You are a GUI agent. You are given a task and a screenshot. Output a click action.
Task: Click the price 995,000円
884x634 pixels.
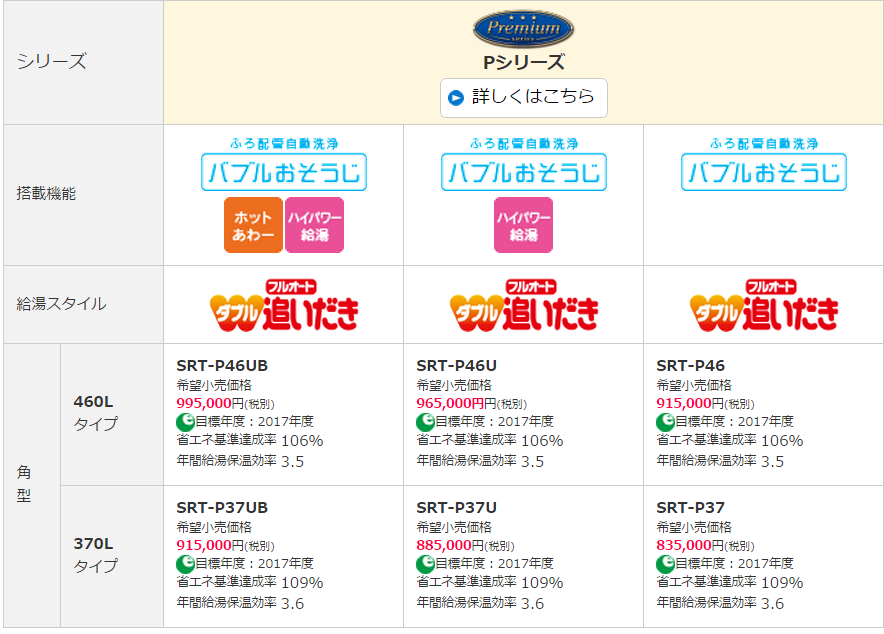[x=210, y=404]
